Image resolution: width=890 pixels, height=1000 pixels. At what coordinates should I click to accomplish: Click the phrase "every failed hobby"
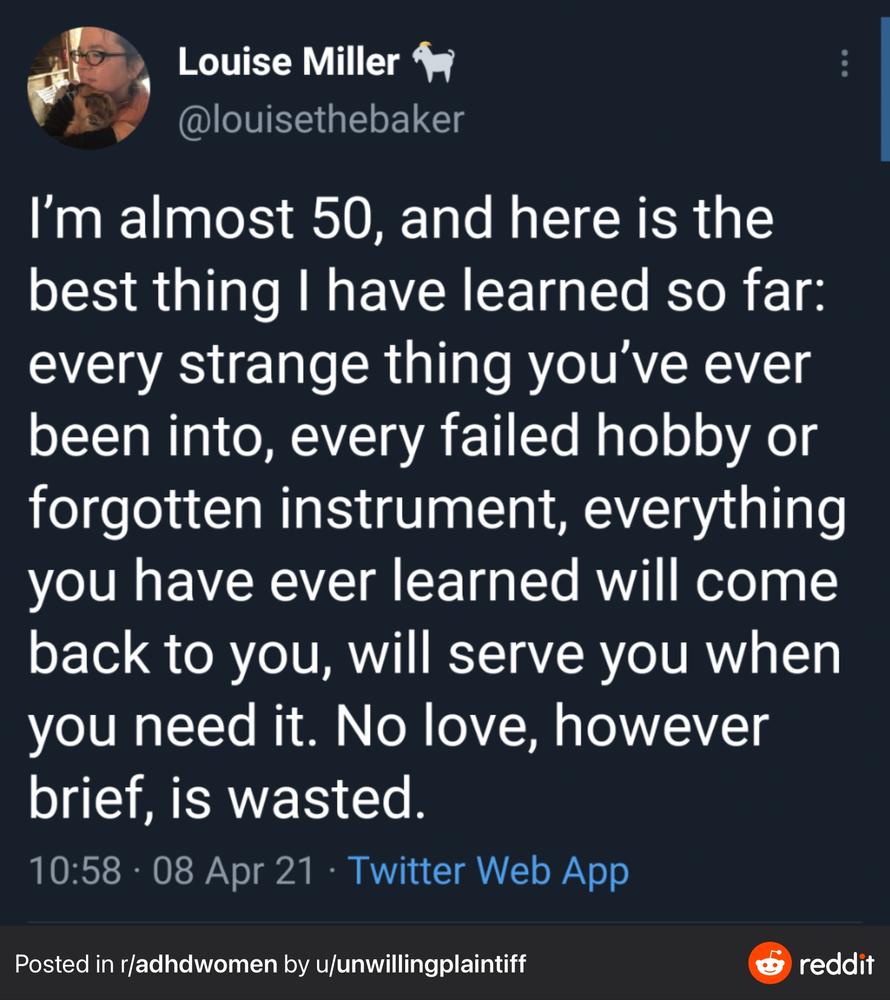click(x=521, y=436)
